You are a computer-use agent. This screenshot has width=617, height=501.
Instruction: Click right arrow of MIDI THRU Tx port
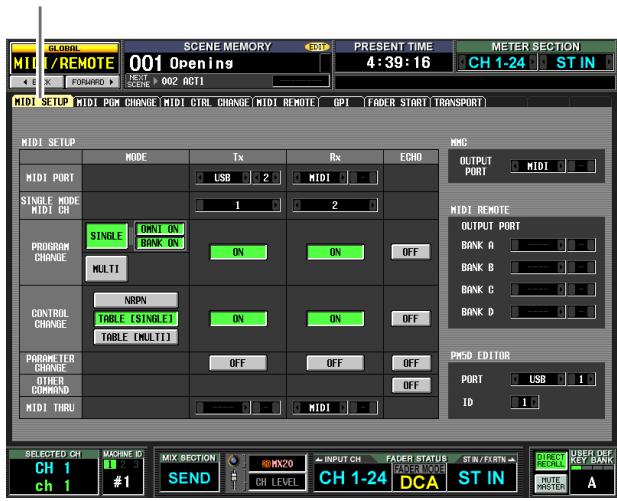click(x=246, y=407)
